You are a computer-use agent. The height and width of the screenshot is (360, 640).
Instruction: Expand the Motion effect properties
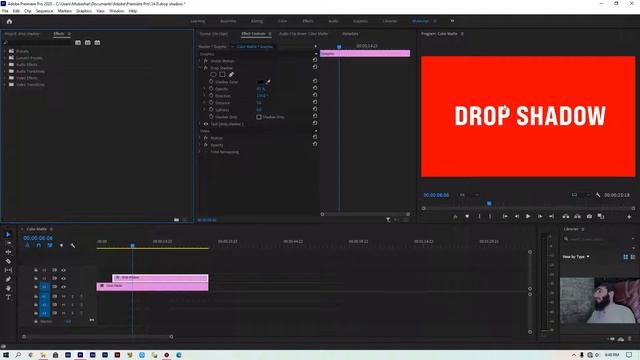point(200,138)
